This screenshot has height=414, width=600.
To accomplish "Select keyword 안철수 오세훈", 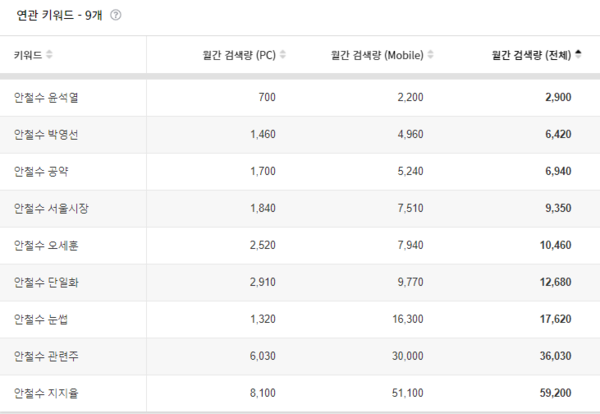I will tap(46, 245).
